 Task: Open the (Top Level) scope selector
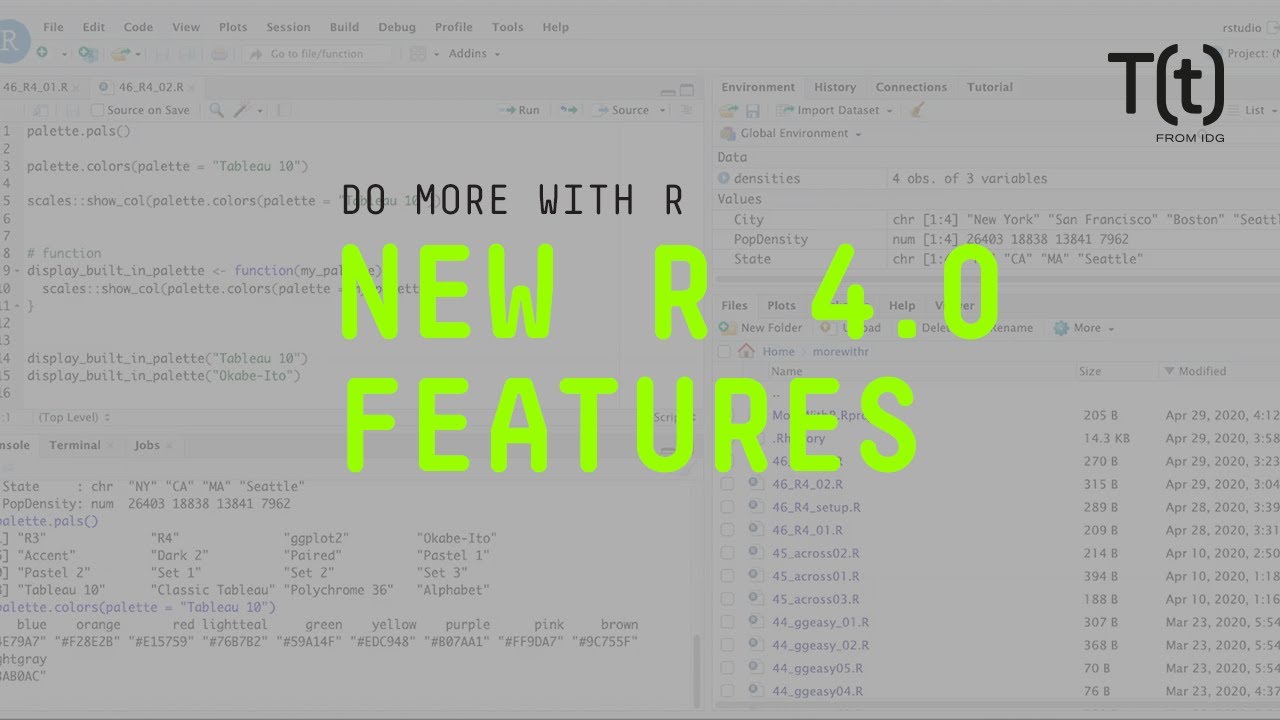coord(73,417)
